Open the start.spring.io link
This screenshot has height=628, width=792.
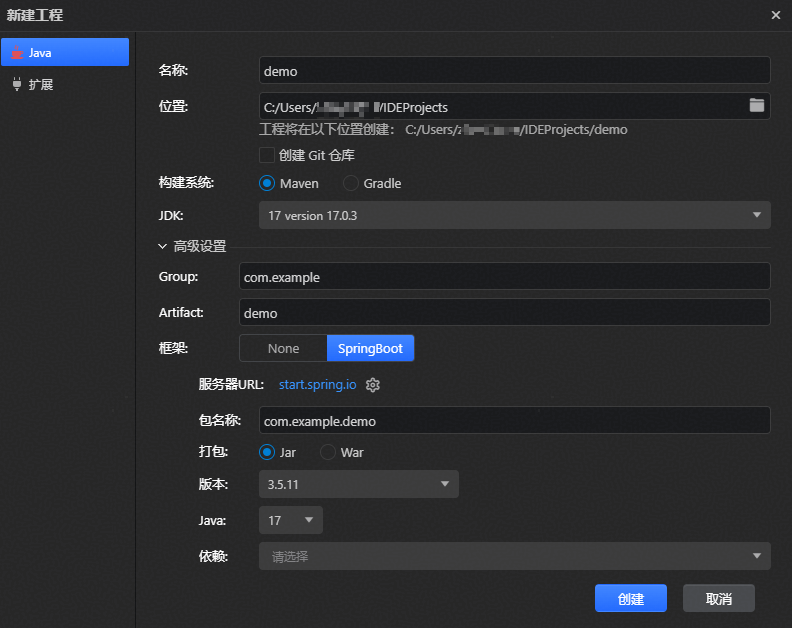point(317,384)
